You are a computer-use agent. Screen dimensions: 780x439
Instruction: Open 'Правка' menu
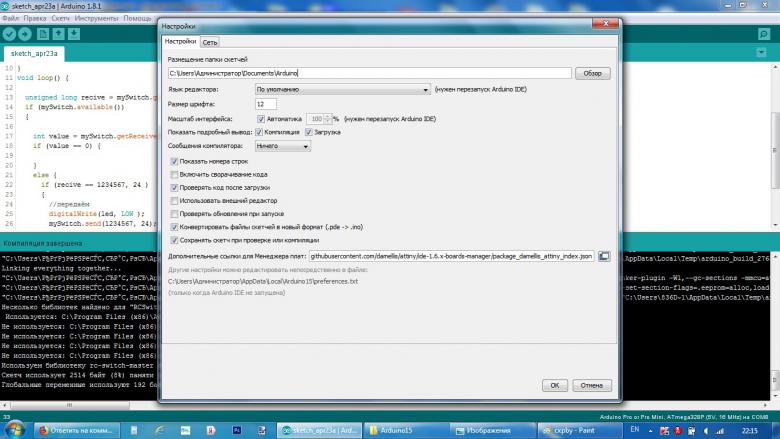point(35,18)
